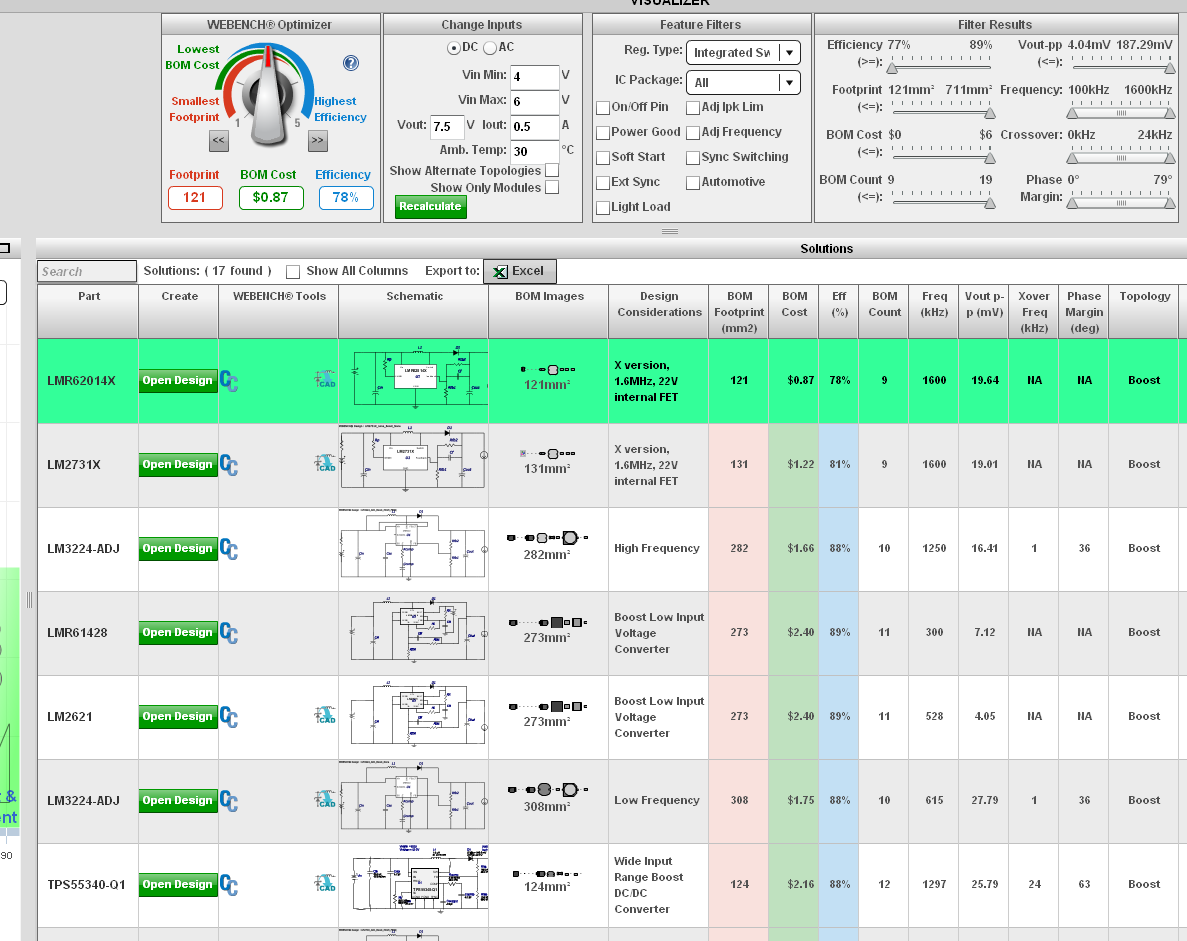1187x941 pixels.
Task: Open WEBENCH tools CC icon for LMR62014X
Action: coord(229,381)
